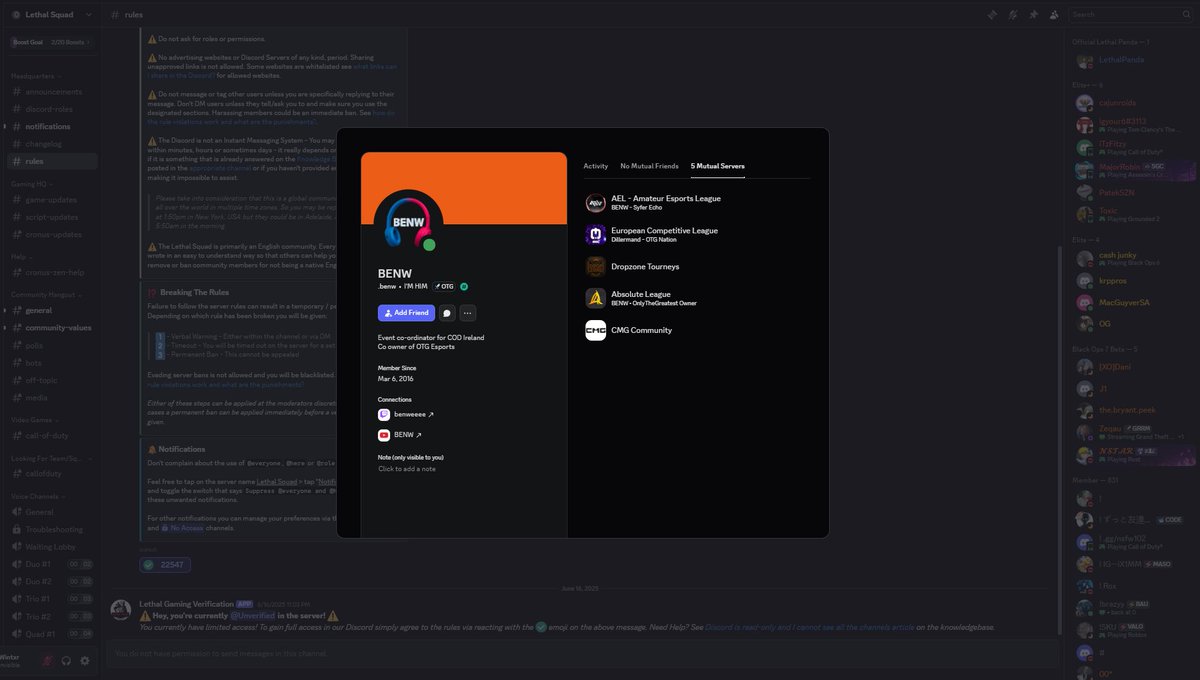The image size is (1200, 680).
Task: Switch to the Activity tab in profile
Action: [x=596, y=166]
